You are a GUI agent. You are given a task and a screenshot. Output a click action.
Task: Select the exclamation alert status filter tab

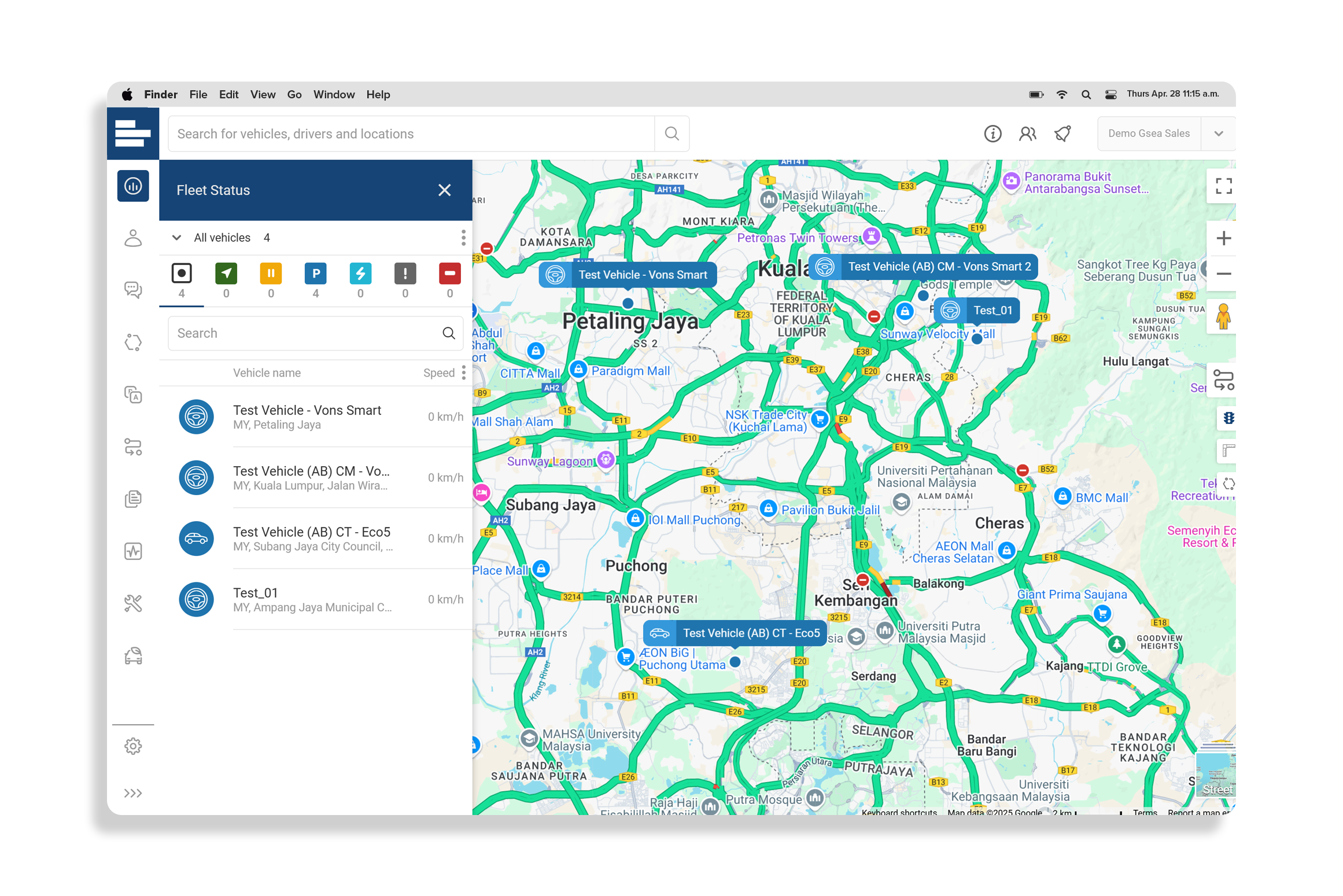405,281
